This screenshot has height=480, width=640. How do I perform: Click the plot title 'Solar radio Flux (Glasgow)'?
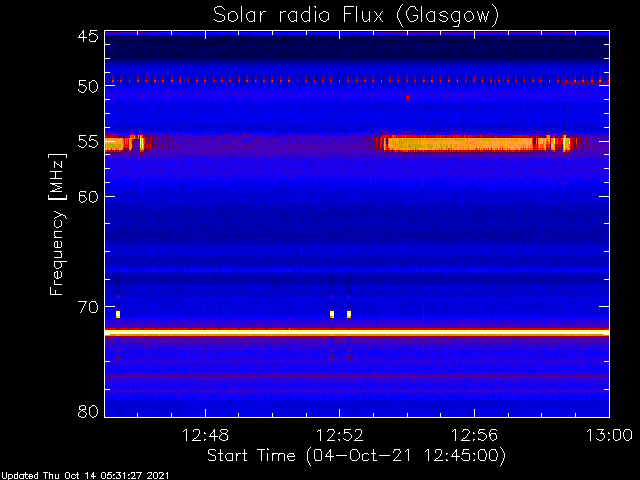click(356, 16)
